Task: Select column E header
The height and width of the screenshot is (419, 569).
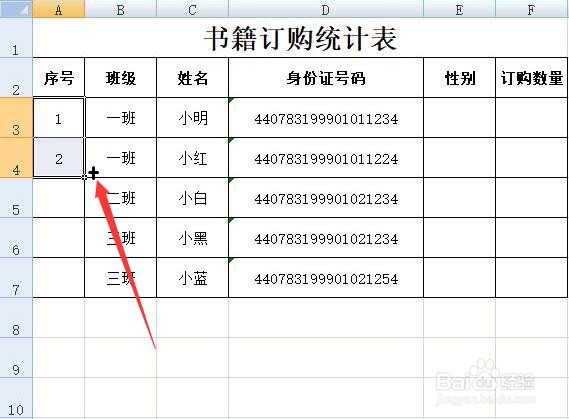Action: [459, 9]
